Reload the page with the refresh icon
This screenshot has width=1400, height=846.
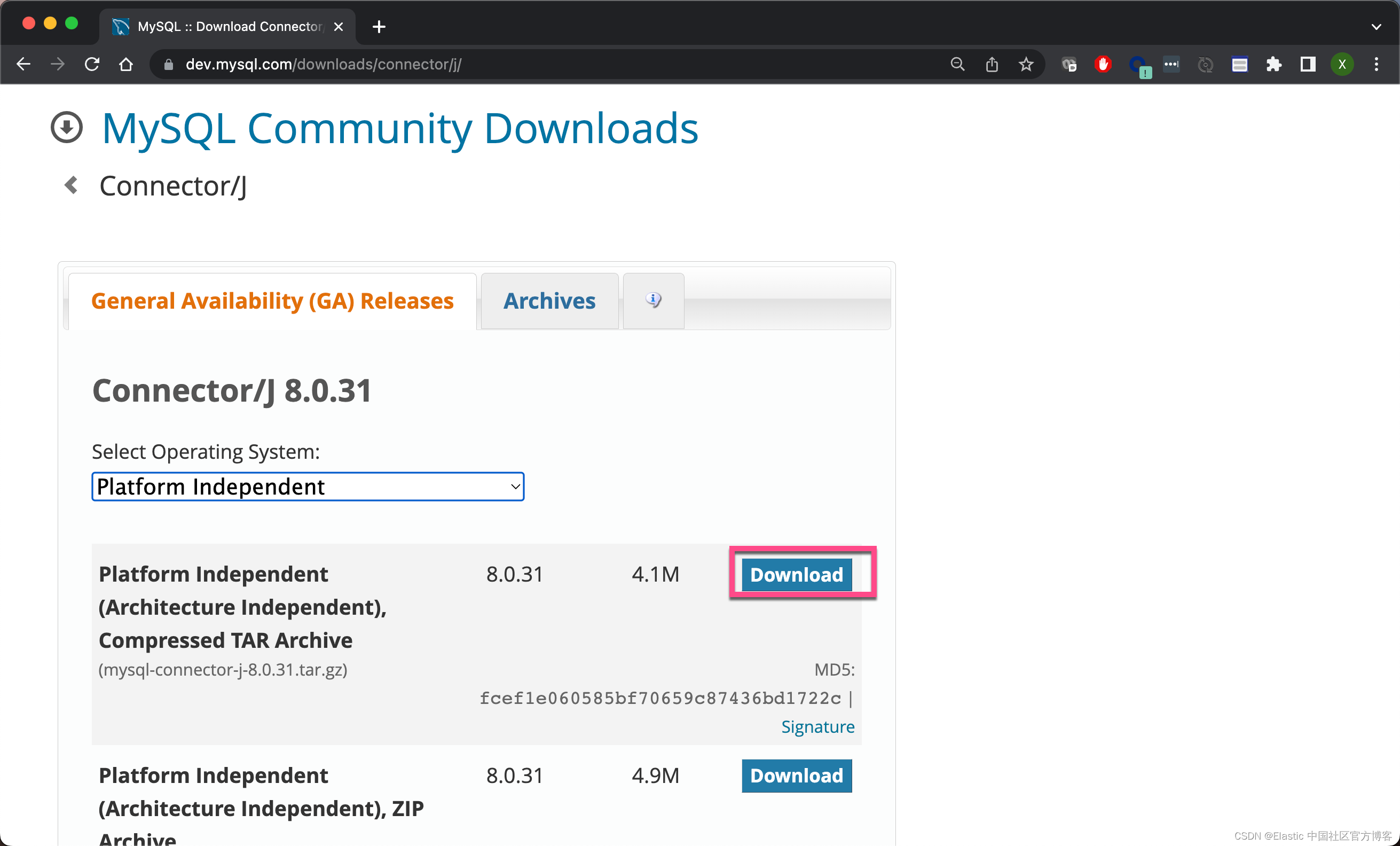(x=92, y=64)
